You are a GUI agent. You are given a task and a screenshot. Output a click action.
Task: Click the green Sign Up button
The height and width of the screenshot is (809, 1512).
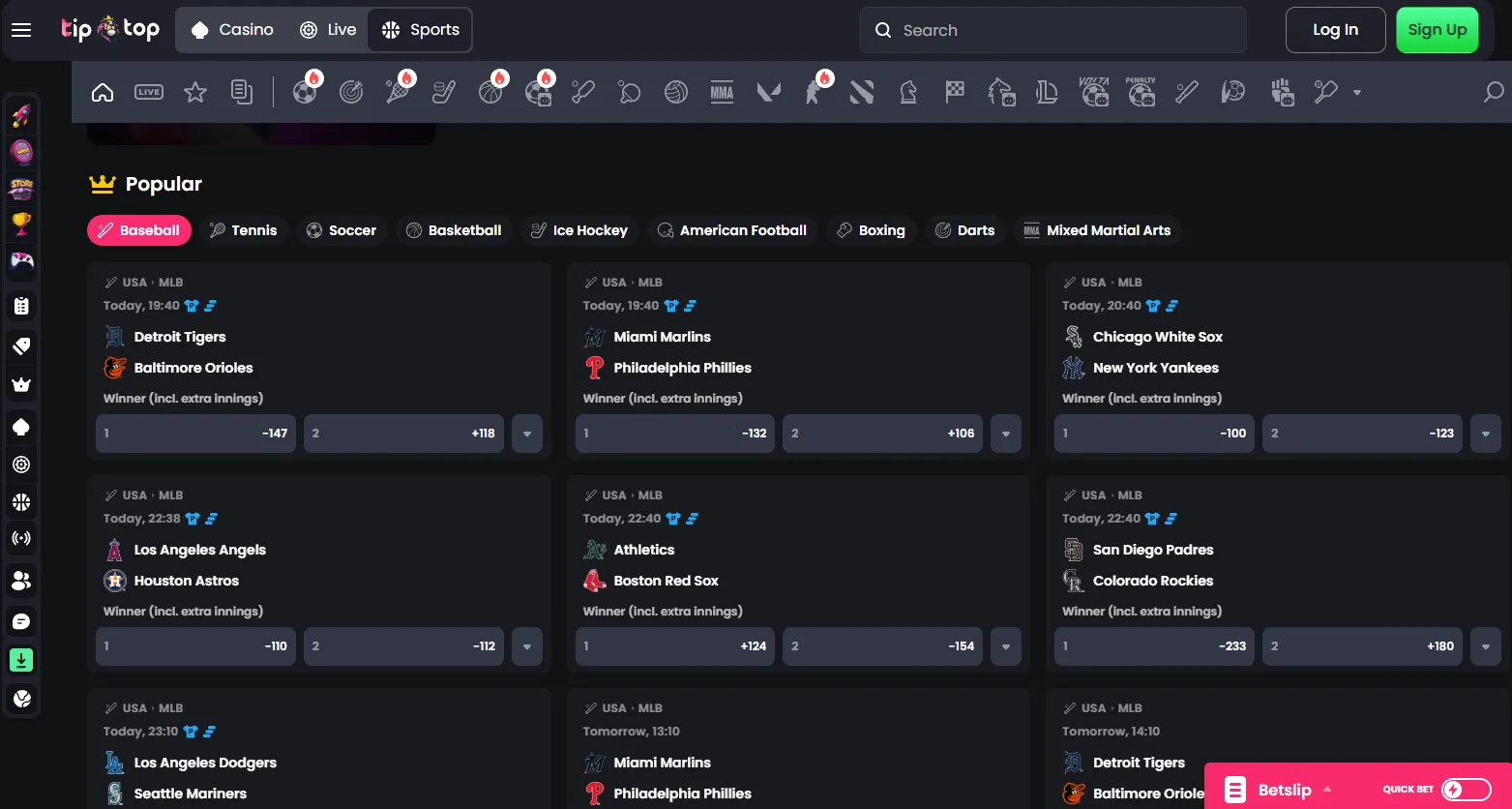[1438, 30]
